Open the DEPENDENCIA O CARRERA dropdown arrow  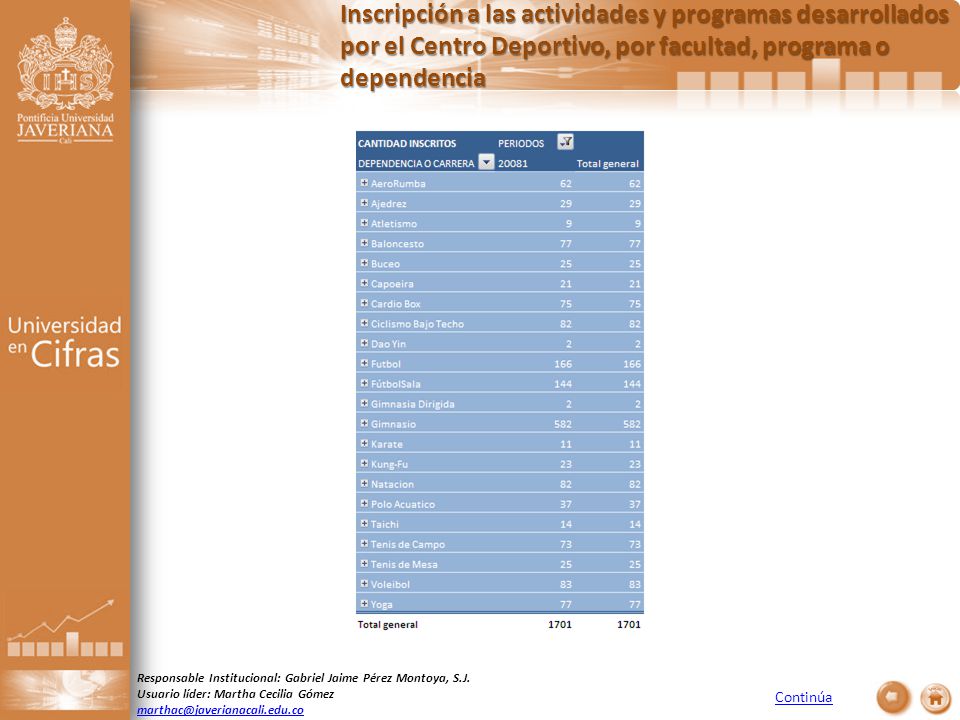tap(486, 162)
